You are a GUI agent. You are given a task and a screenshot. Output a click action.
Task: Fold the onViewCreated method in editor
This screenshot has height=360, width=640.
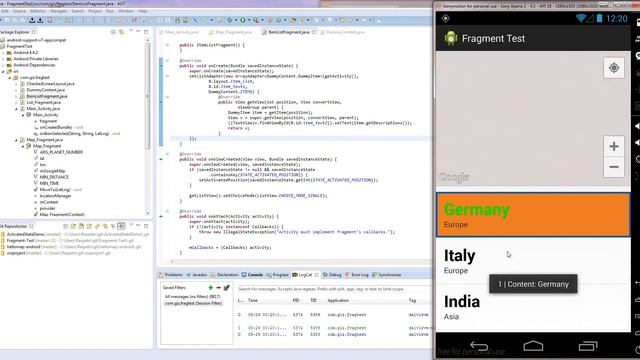click(167, 154)
